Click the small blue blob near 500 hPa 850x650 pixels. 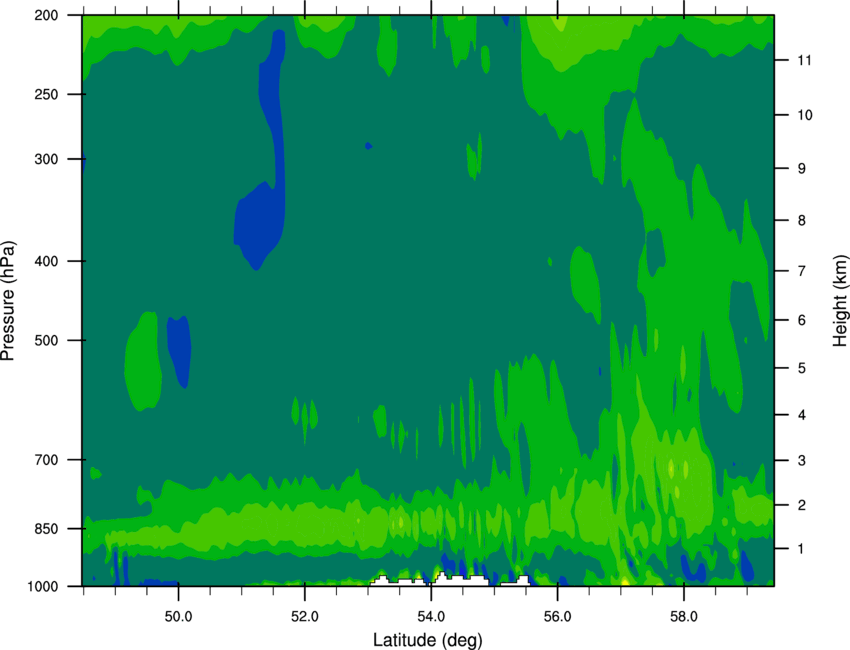pyautogui.click(x=179, y=352)
